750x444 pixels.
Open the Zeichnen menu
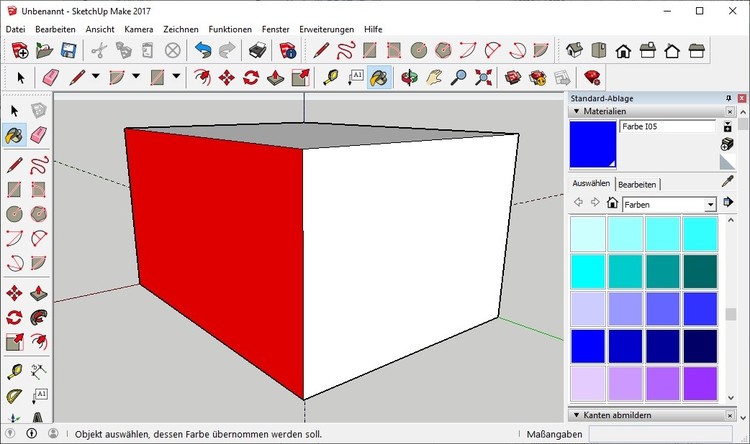pyautogui.click(x=181, y=29)
